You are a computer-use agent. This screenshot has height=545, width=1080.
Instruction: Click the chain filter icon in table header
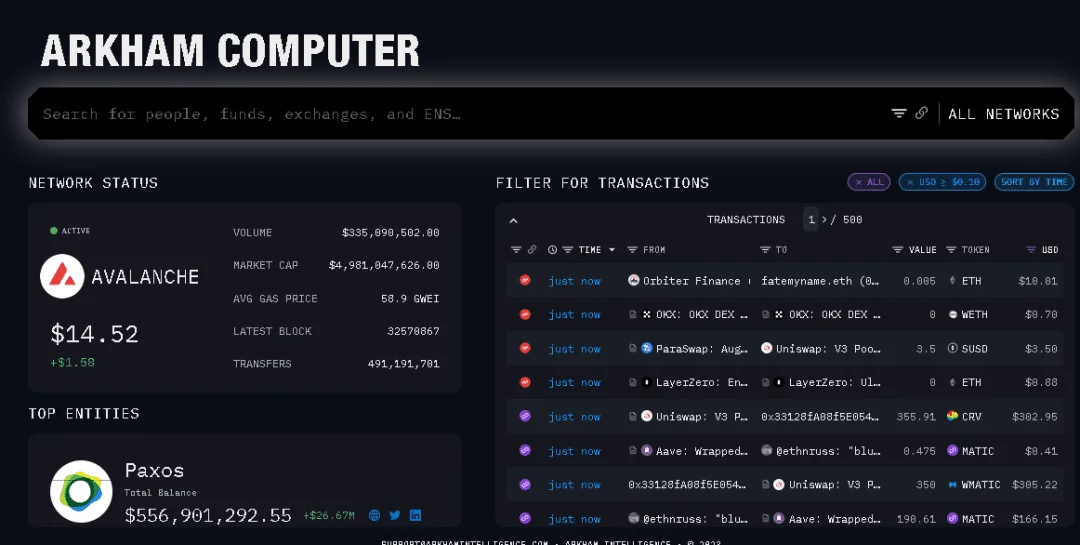coord(516,249)
